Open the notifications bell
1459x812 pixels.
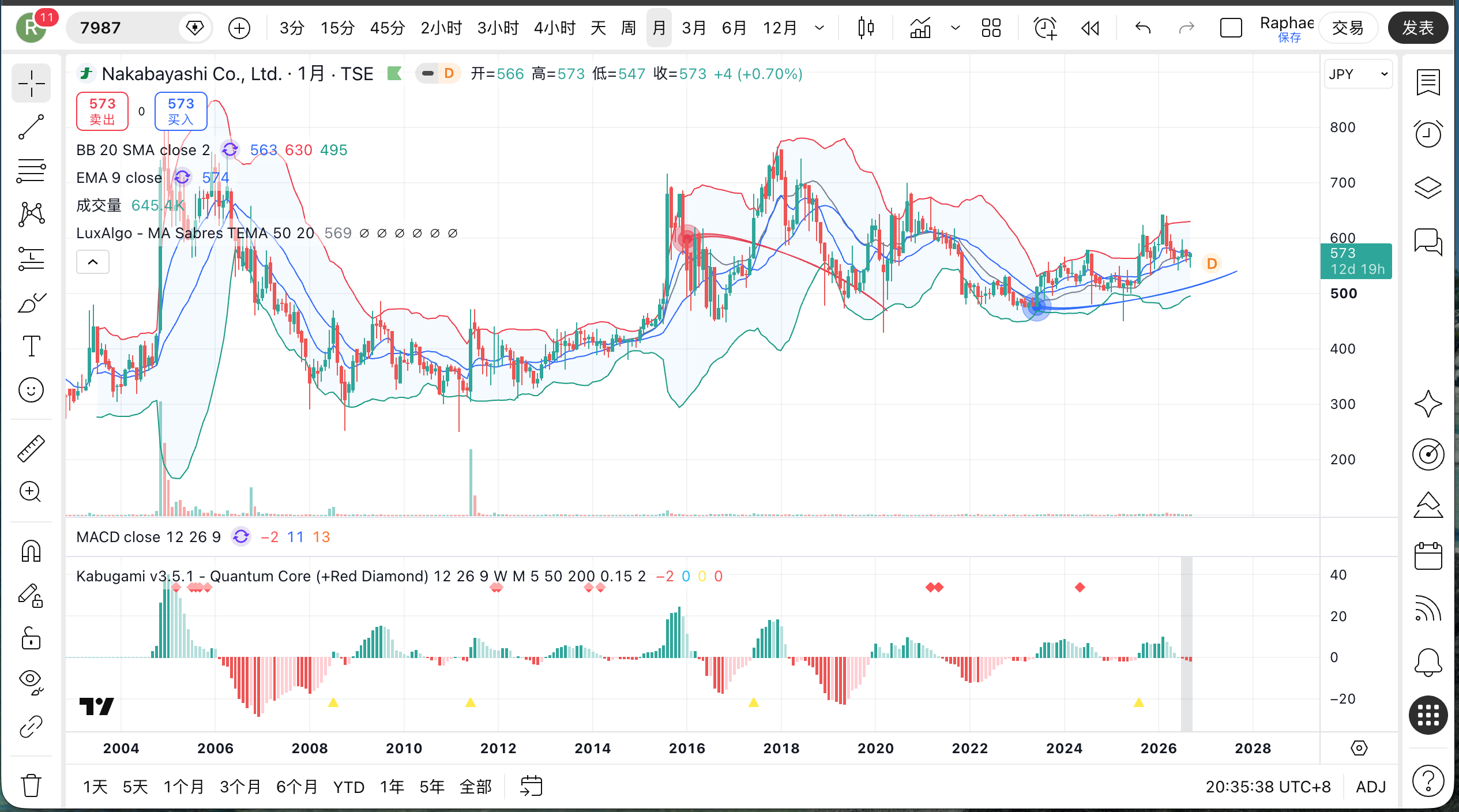click(1428, 662)
